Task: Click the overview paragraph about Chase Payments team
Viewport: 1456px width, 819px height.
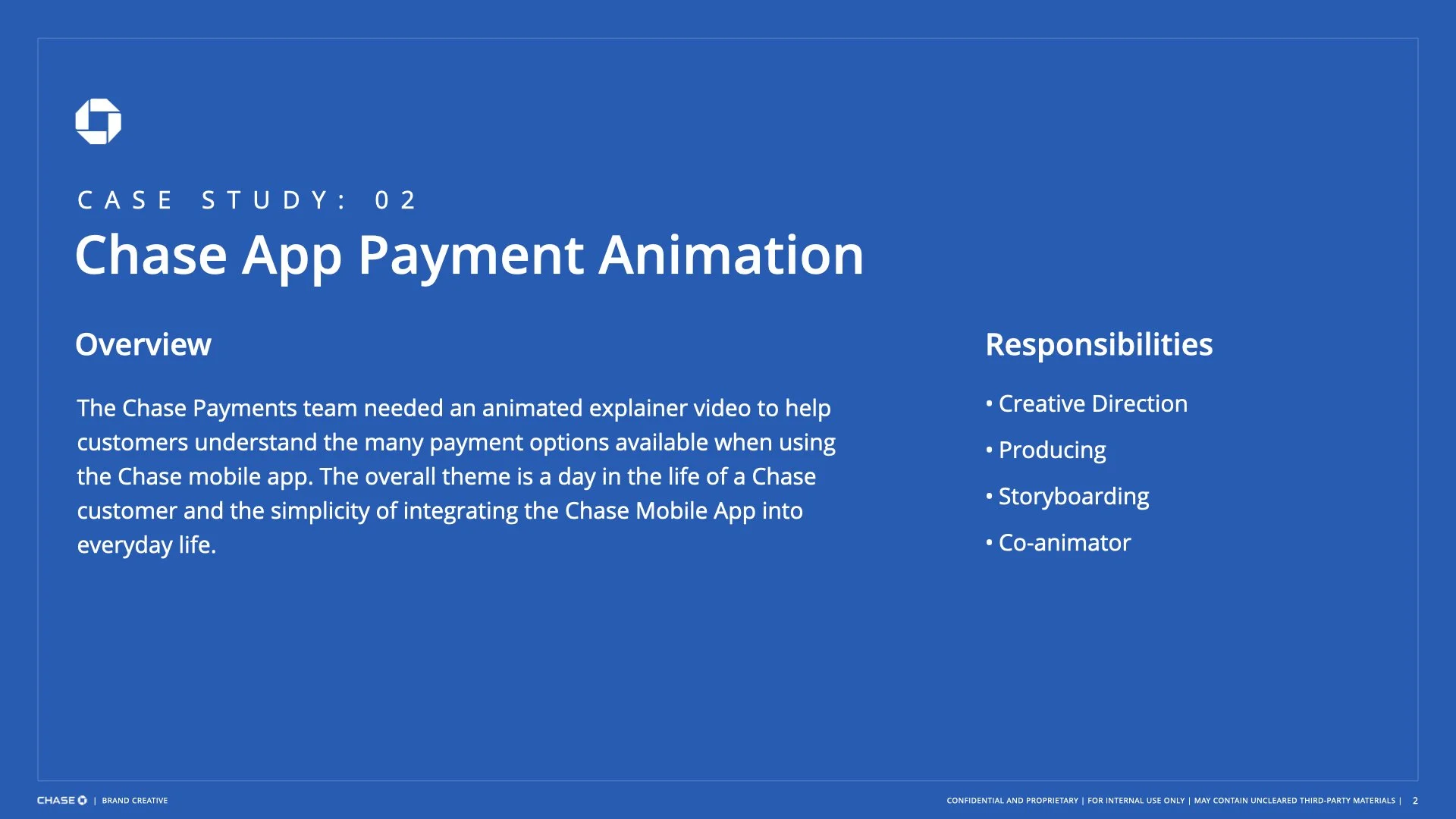Action: point(456,476)
